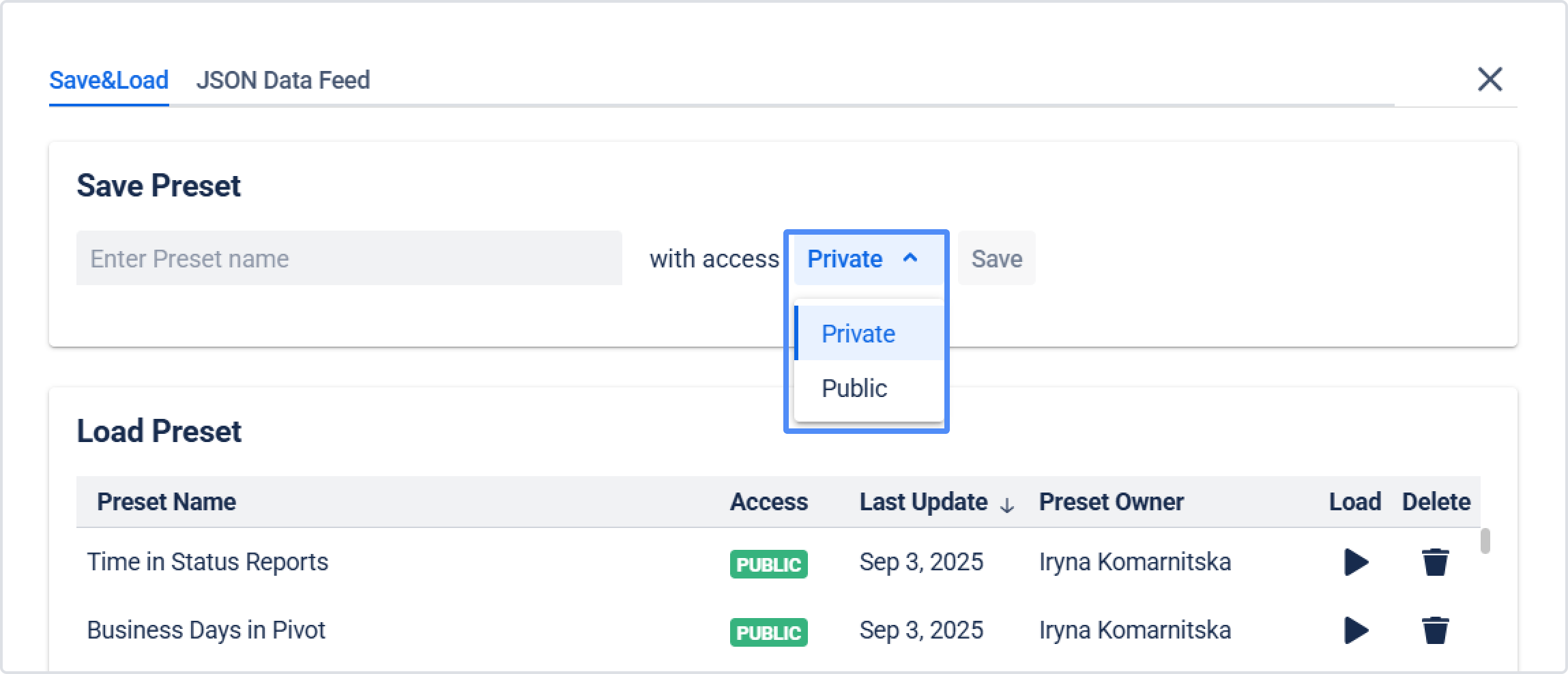The height and width of the screenshot is (674, 1568).
Task: Close the presets dialog with X
Action: (x=1490, y=79)
